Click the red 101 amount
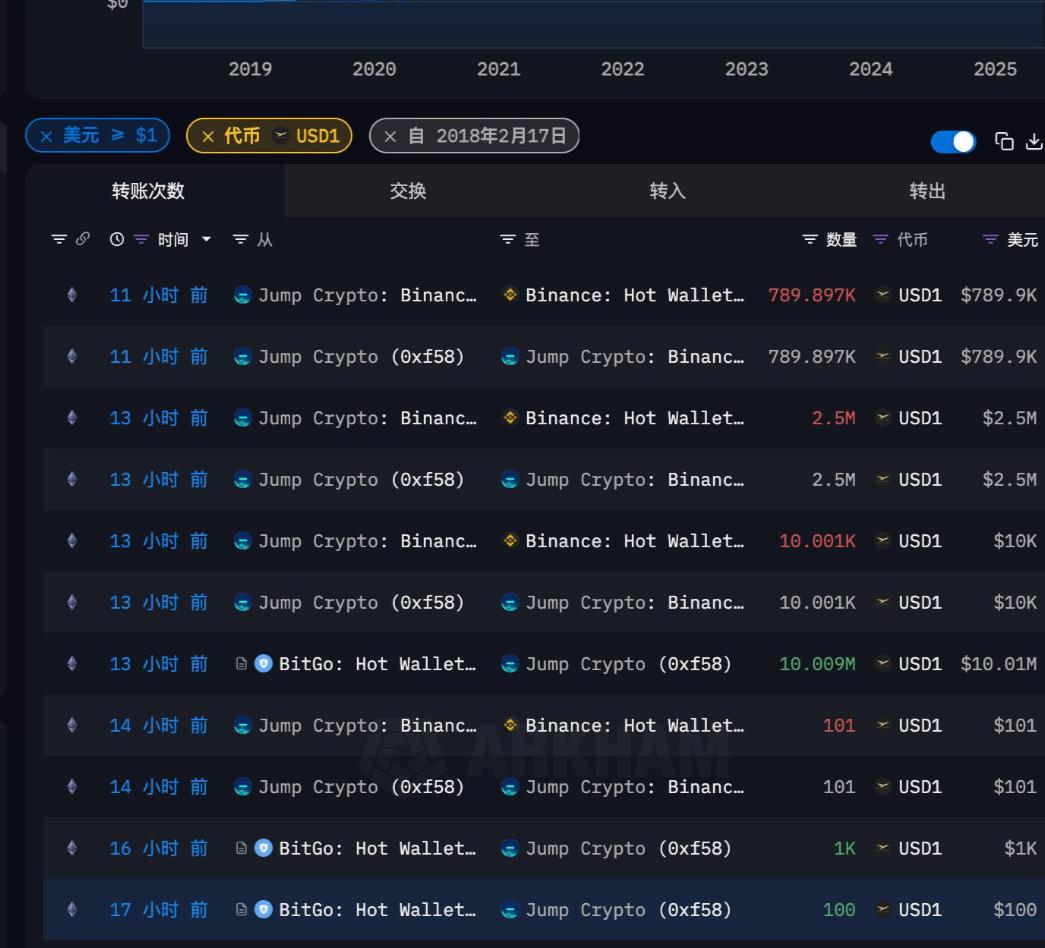 coord(839,725)
